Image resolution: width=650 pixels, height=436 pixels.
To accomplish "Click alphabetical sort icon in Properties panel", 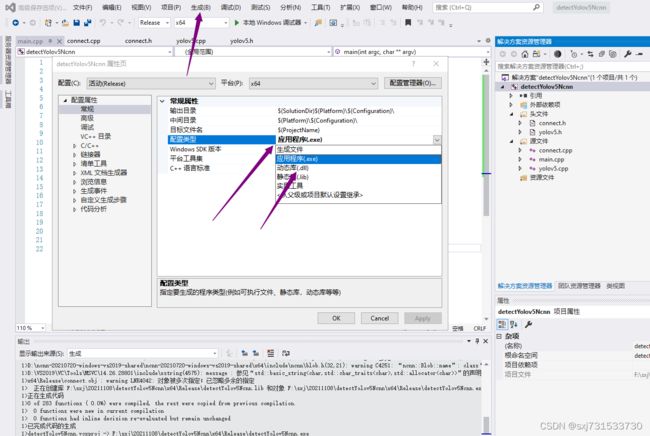I will (x=514, y=324).
